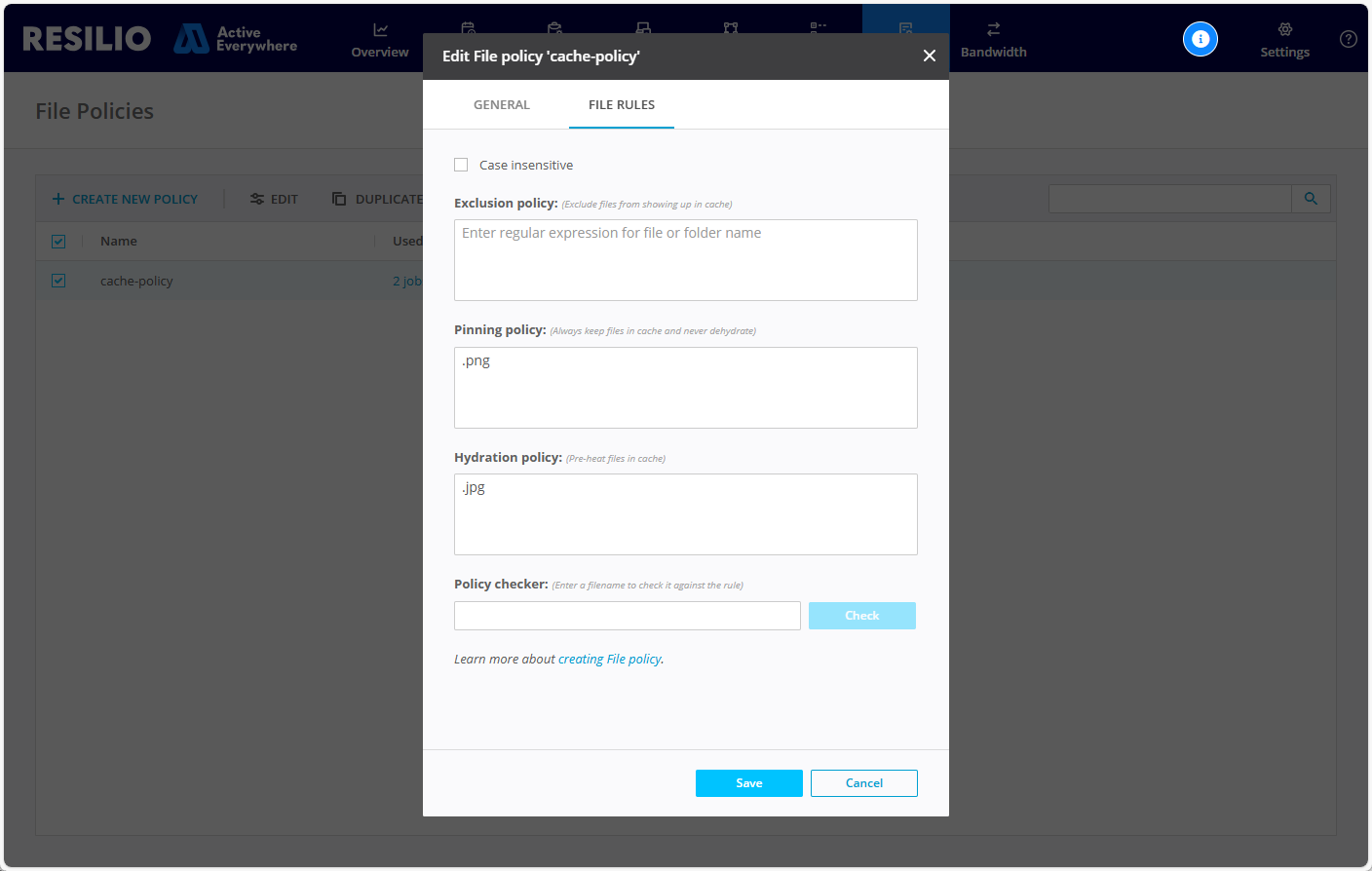Image resolution: width=1372 pixels, height=871 pixels.
Task: Click the magnifier search icon
Action: (1311, 199)
